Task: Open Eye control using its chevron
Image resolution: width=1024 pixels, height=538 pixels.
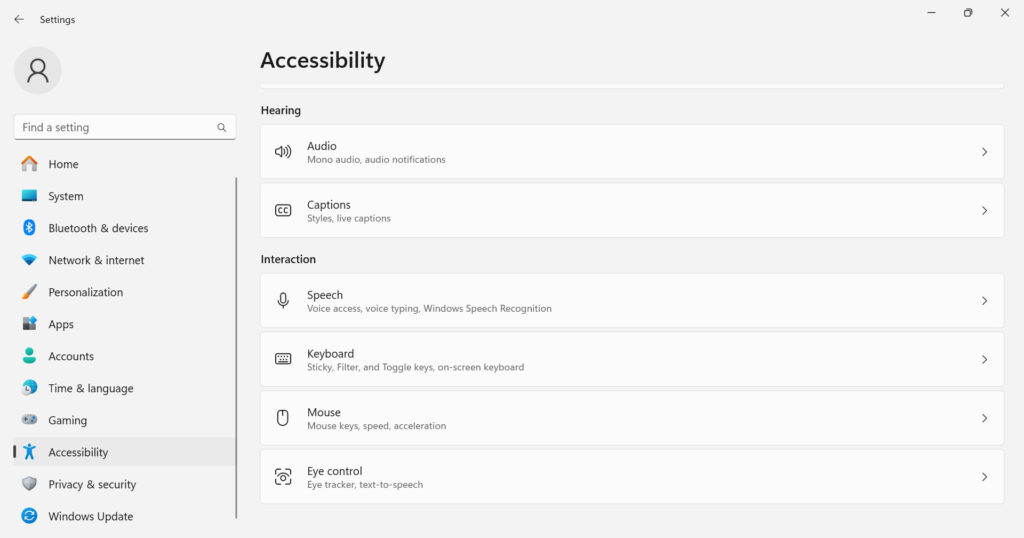Action: click(984, 477)
